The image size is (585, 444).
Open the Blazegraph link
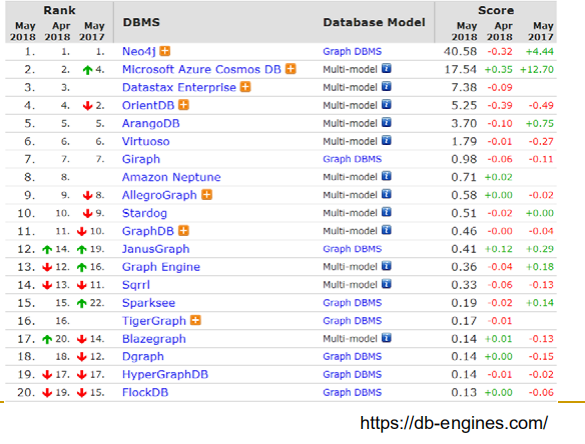coord(154,339)
